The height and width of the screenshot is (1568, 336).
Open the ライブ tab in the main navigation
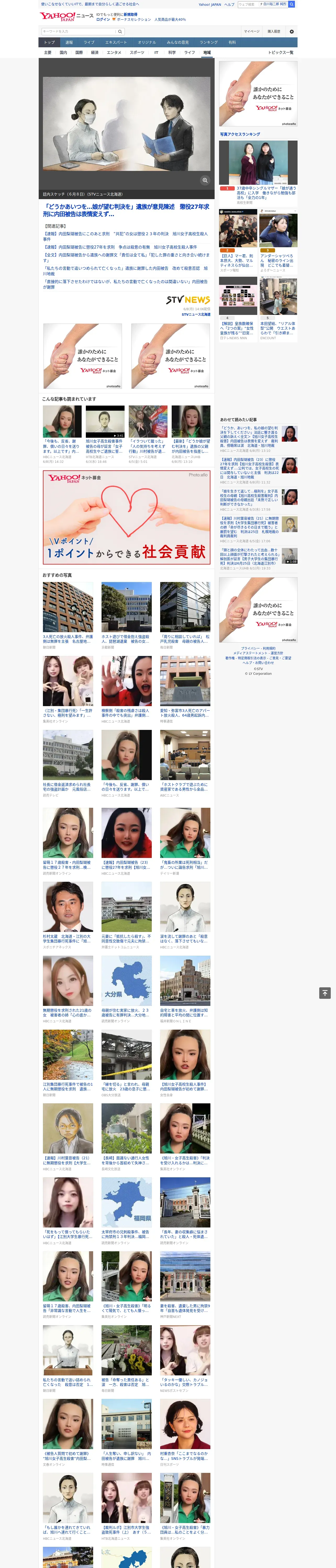89,43
